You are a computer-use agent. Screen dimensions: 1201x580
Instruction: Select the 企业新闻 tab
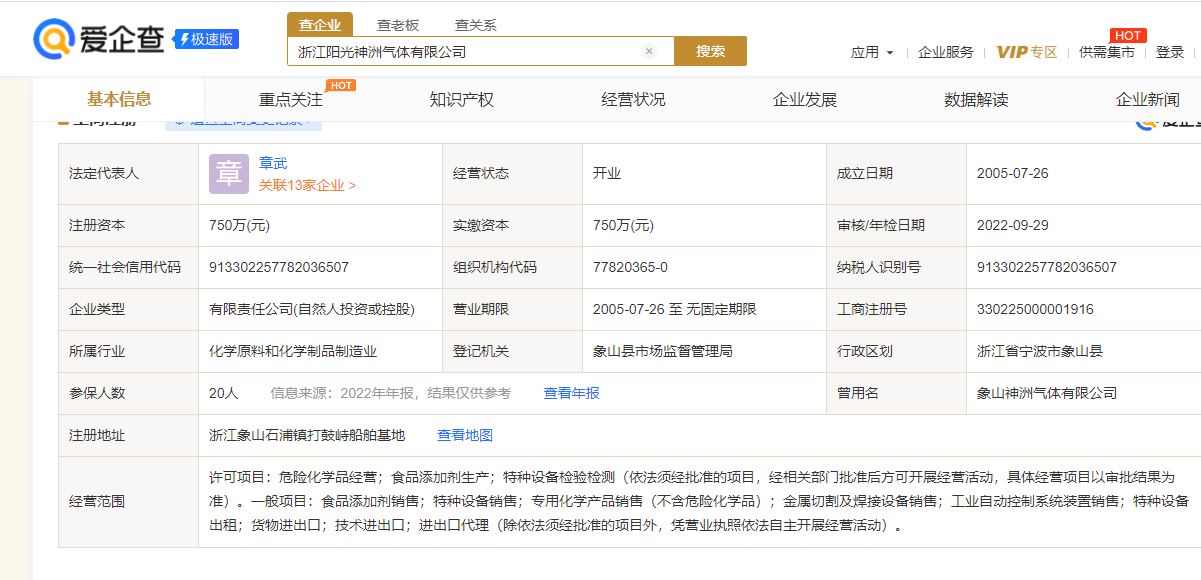1148,100
